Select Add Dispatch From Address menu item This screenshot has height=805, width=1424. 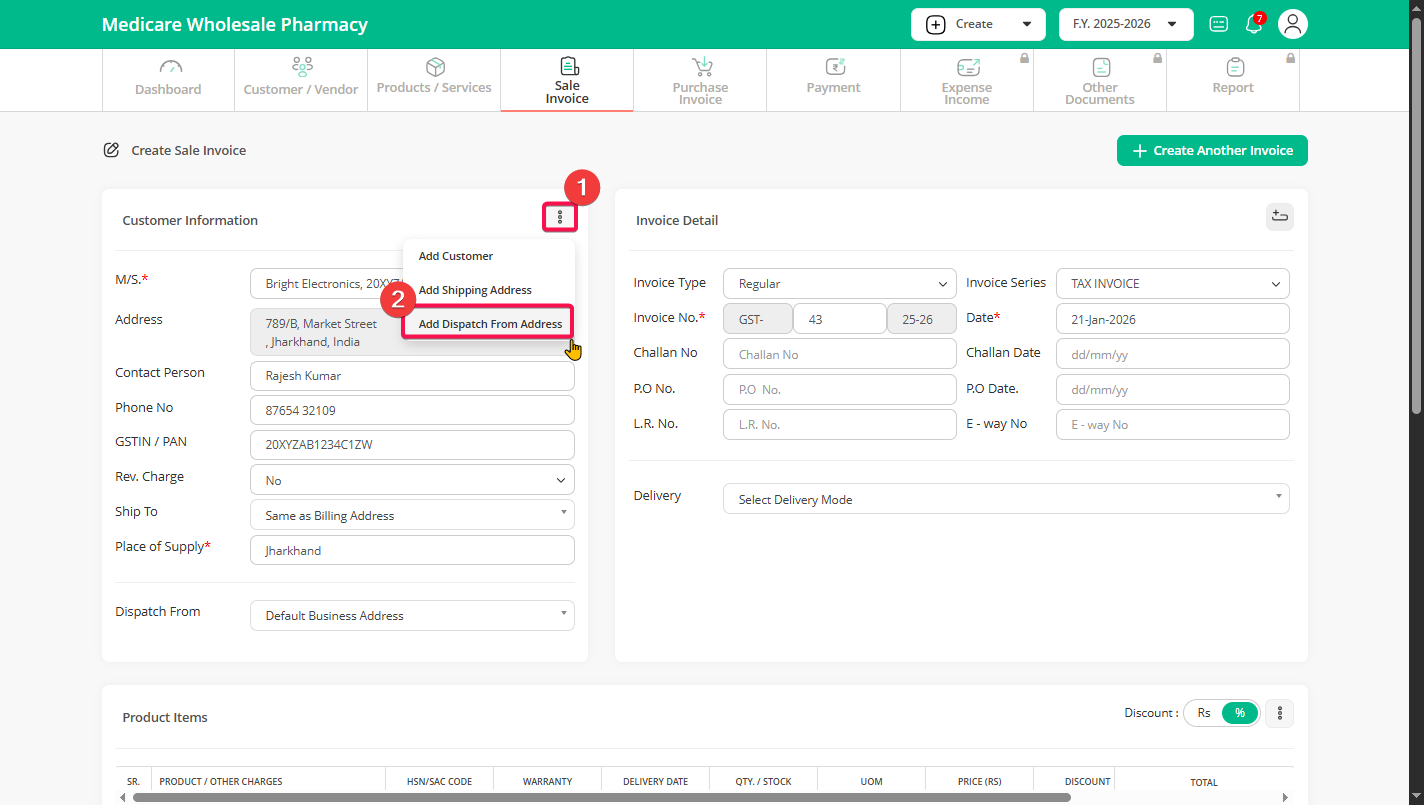point(490,324)
